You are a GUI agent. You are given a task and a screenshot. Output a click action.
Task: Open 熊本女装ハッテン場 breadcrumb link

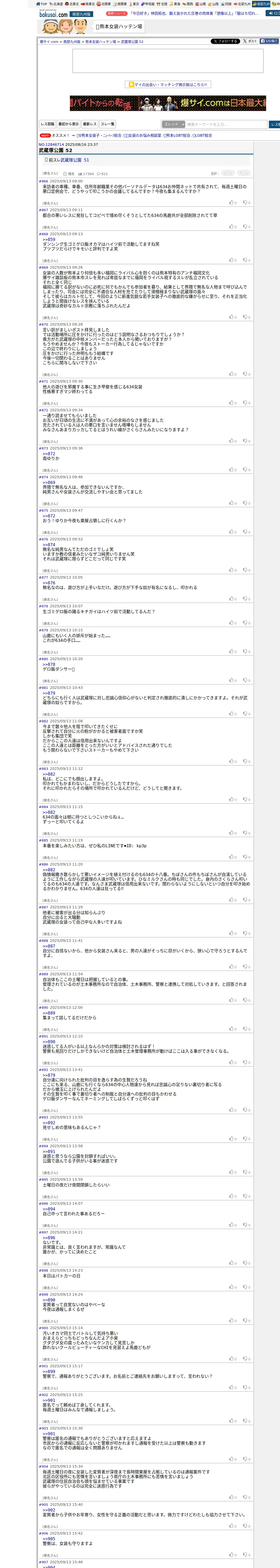(x=101, y=42)
